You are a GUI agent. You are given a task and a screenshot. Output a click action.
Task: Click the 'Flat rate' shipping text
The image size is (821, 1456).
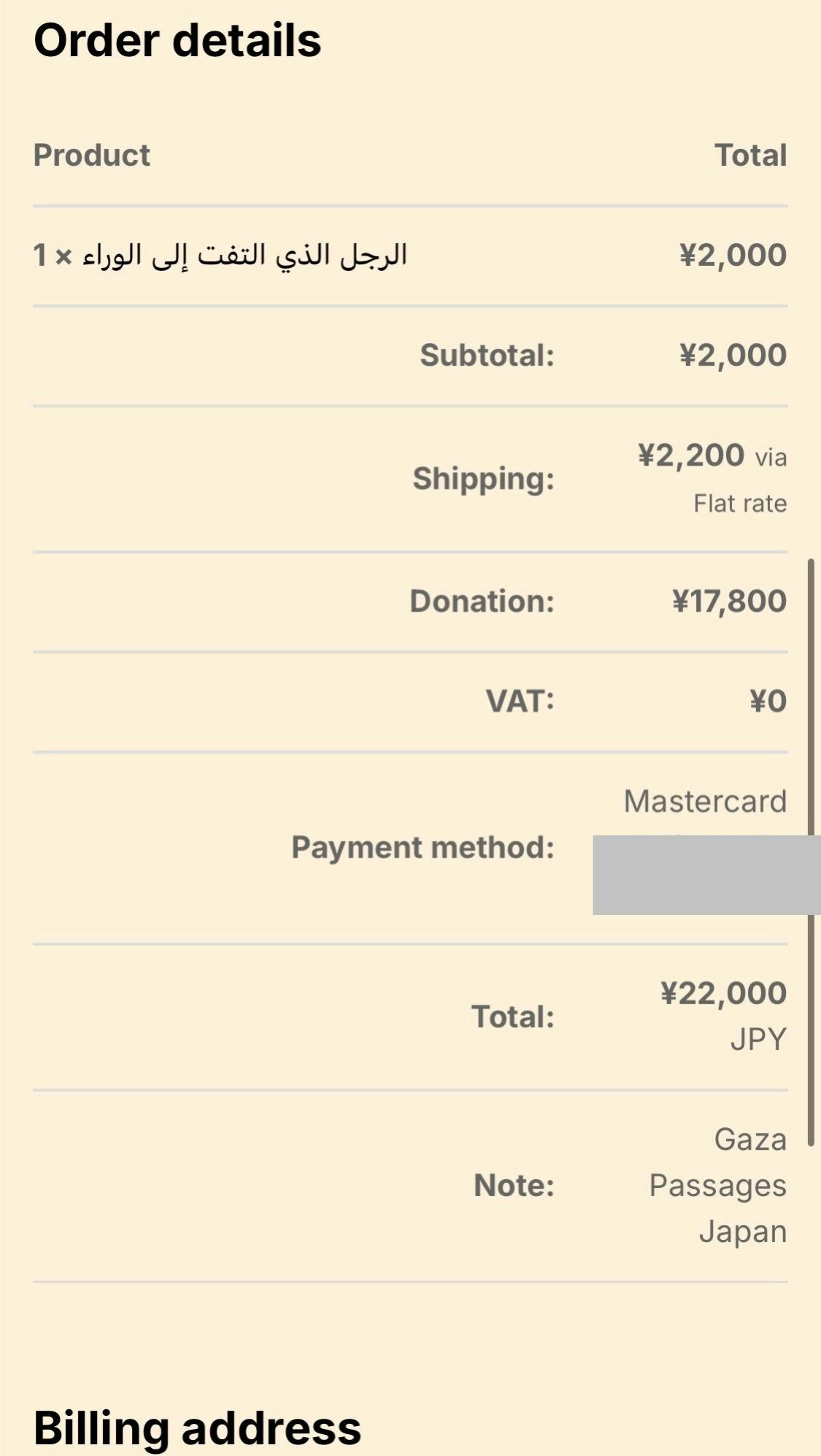click(x=740, y=503)
